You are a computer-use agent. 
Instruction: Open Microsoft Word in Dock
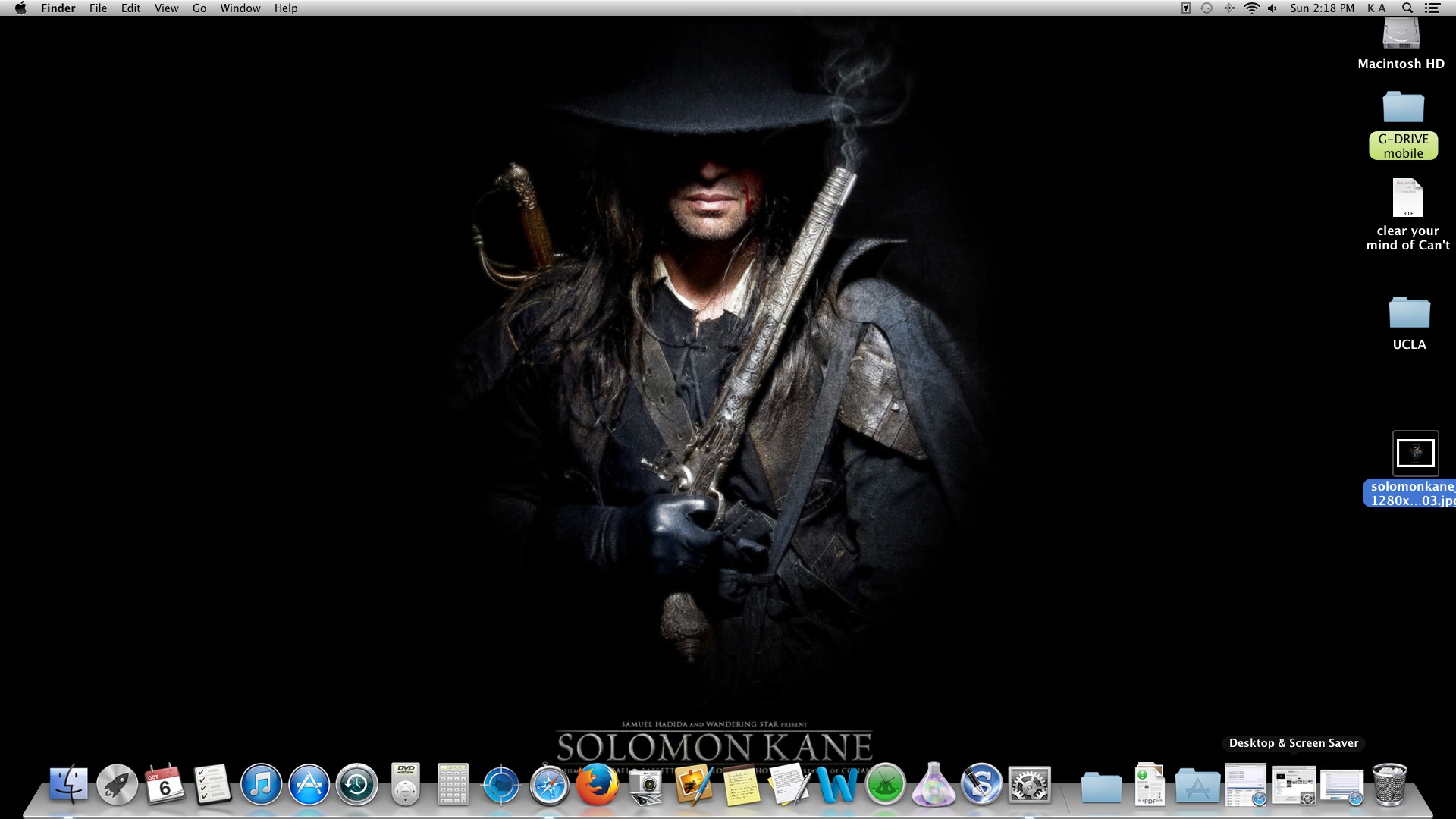837,786
